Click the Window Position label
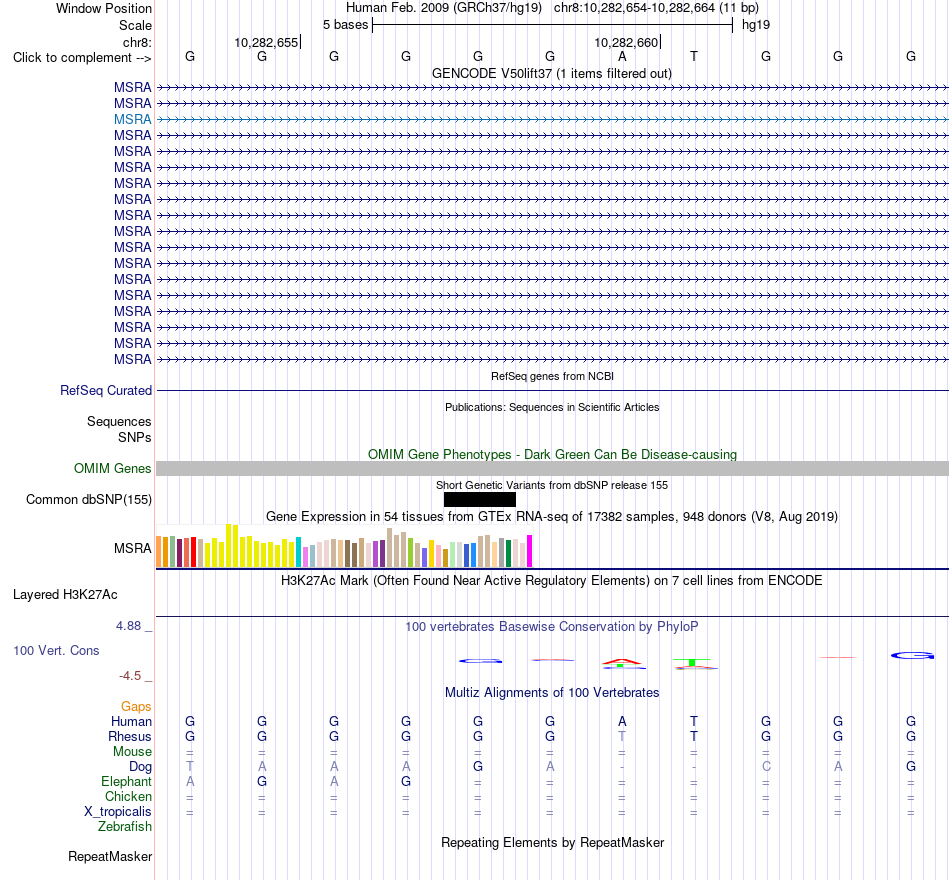This screenshot has height=880, width=950. [104, 8]
